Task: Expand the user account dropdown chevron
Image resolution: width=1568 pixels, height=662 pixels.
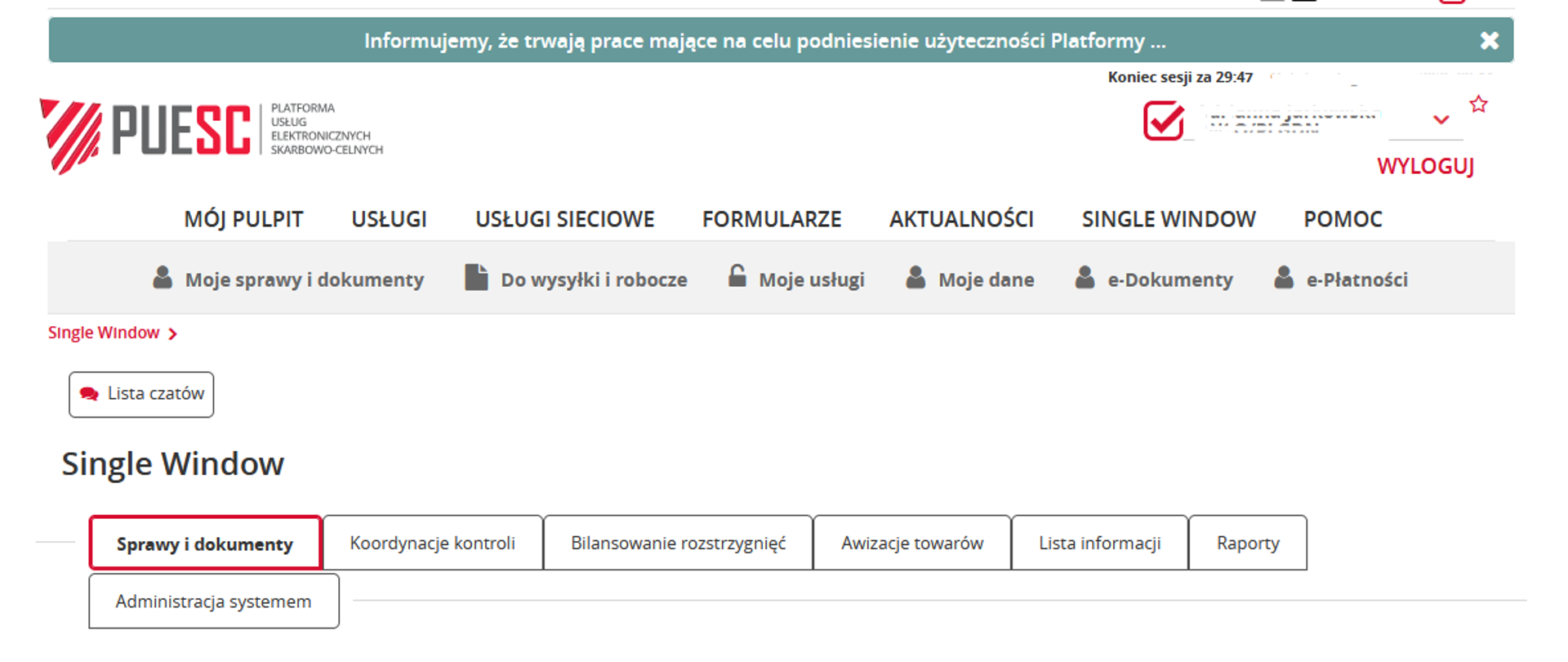Action: pyautogui.click(x=1441, y=120)
